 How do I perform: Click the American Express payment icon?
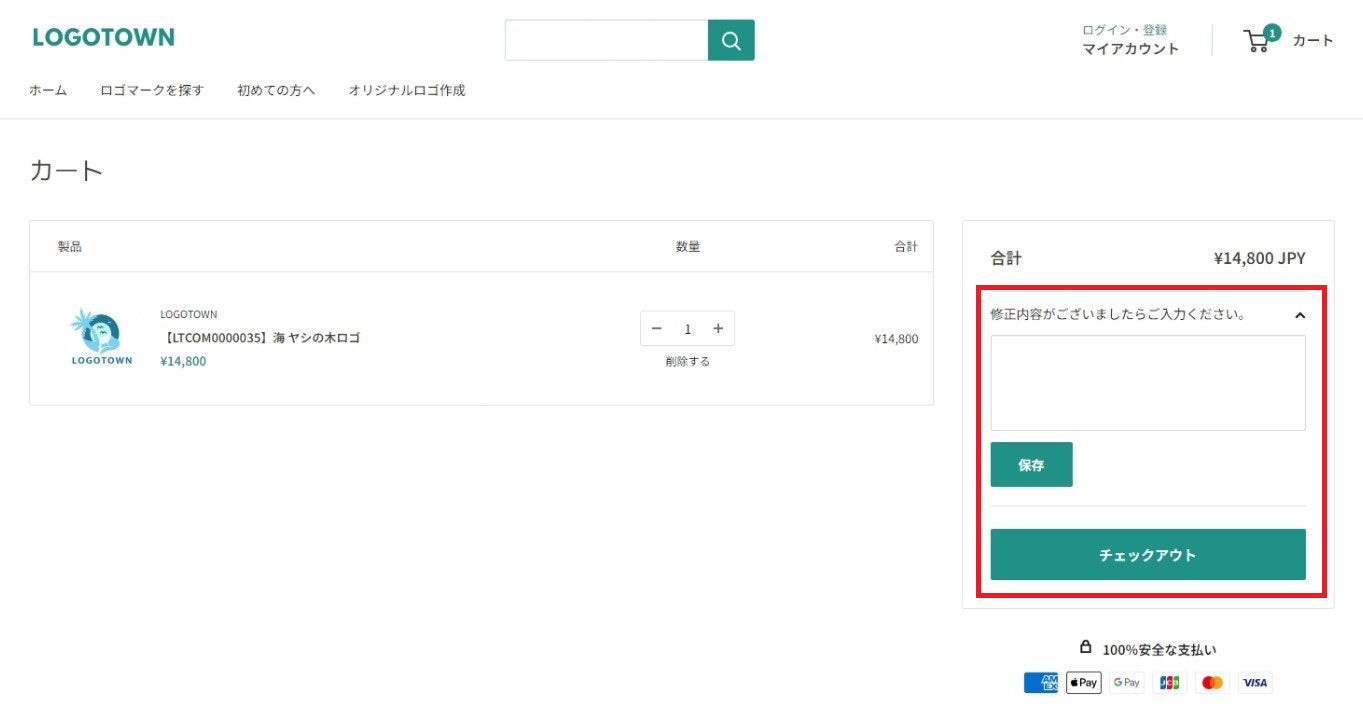click(x=1040, y=683)
